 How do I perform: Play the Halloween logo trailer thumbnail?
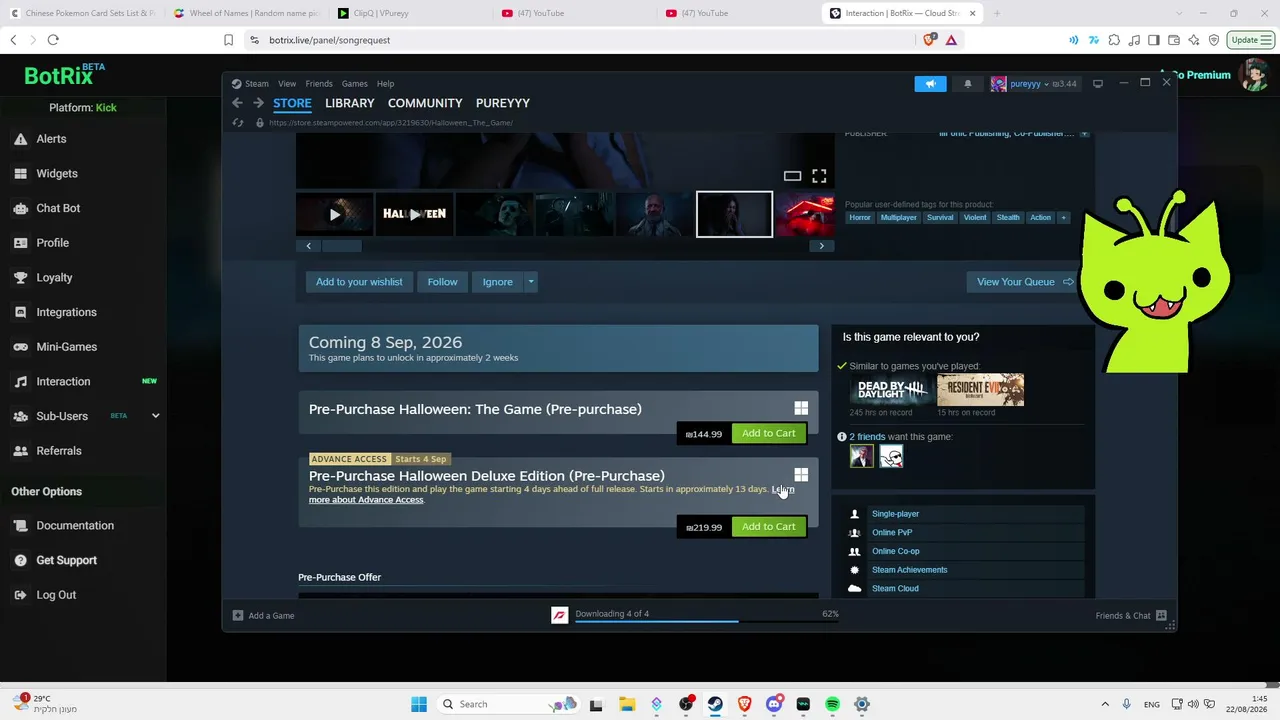tap(415, 214)
